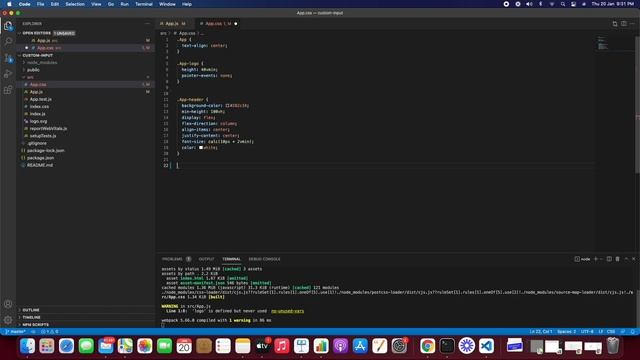Click the background-color swatch in App-header rule
This screenshot has width=640, height=360.
pos(227,105)
